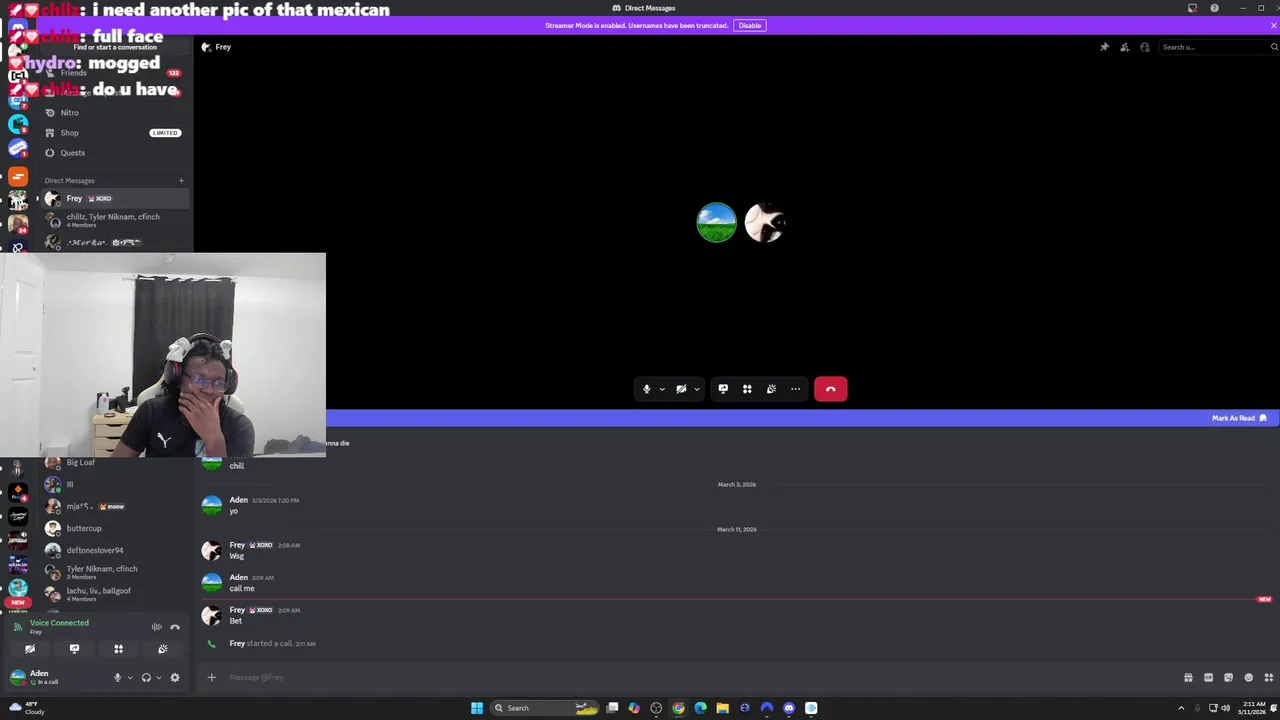
Task: Click Voice Connected status text
Action: click(59, 623)
